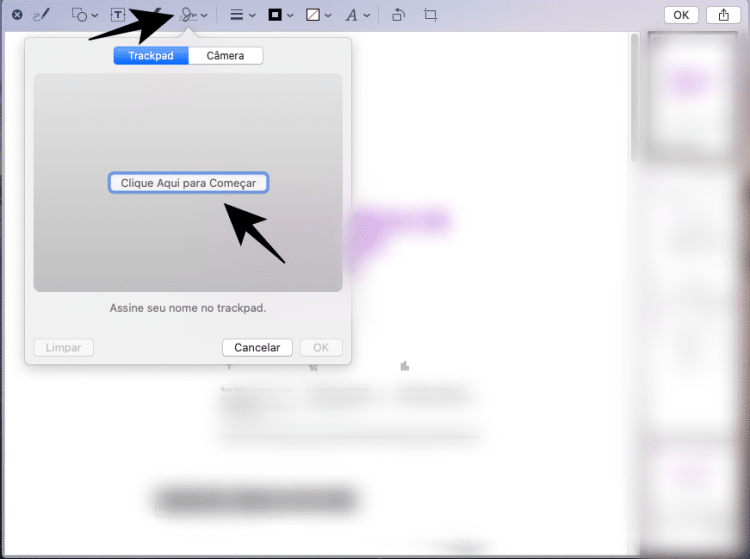This screenshot has width=750, height=559.
Task: Close the markup toolbar with X
Action: point(17,15)
